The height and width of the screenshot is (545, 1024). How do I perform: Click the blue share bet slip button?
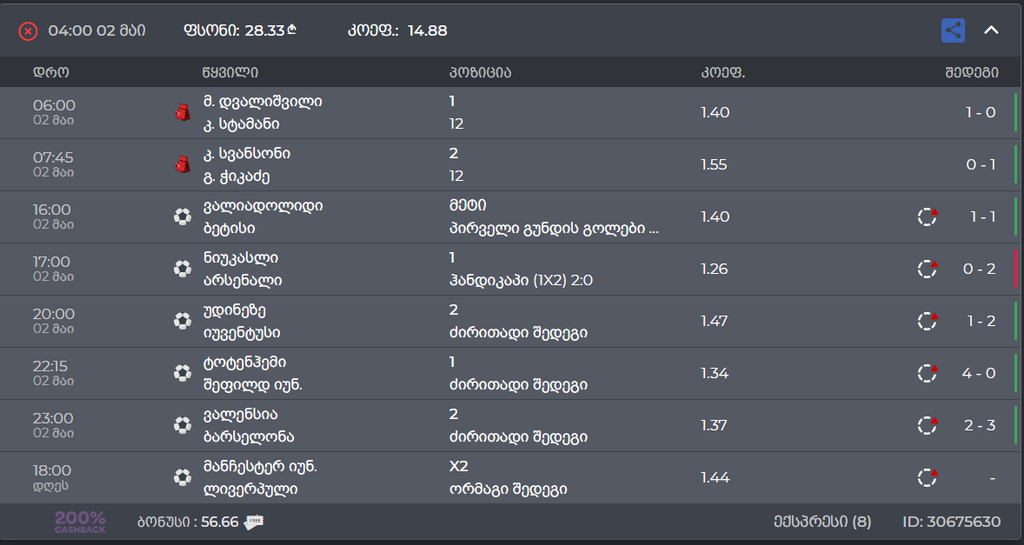point(953,30)
